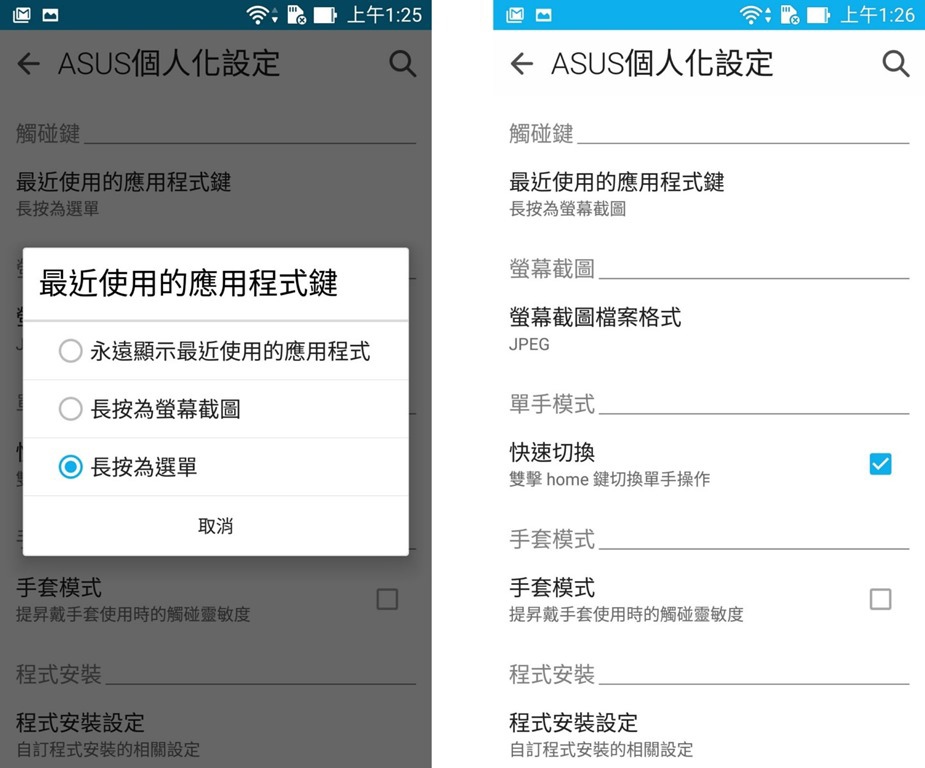925x768 pixels.
Task: Tap Gmail notification icon in right status bar
Action: [x=514, y=15]
